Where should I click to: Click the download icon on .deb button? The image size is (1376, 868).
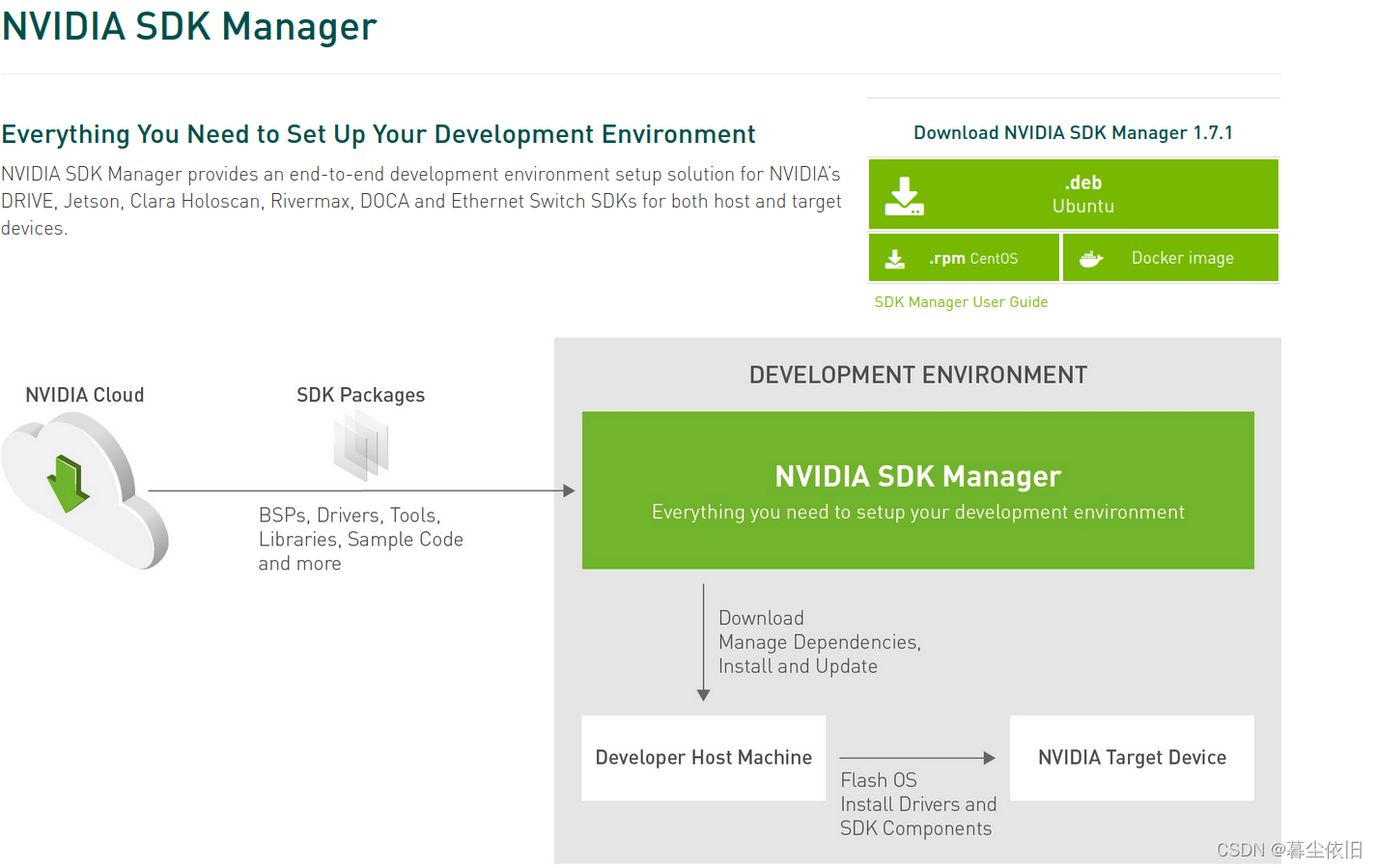coord(905,196)
